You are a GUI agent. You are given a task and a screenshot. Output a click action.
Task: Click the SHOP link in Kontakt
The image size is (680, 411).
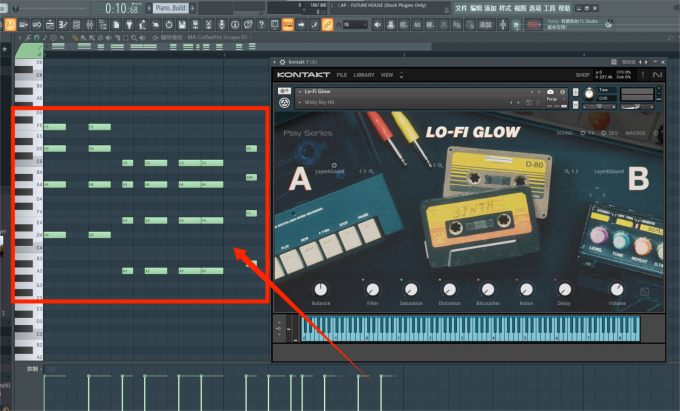582,75
